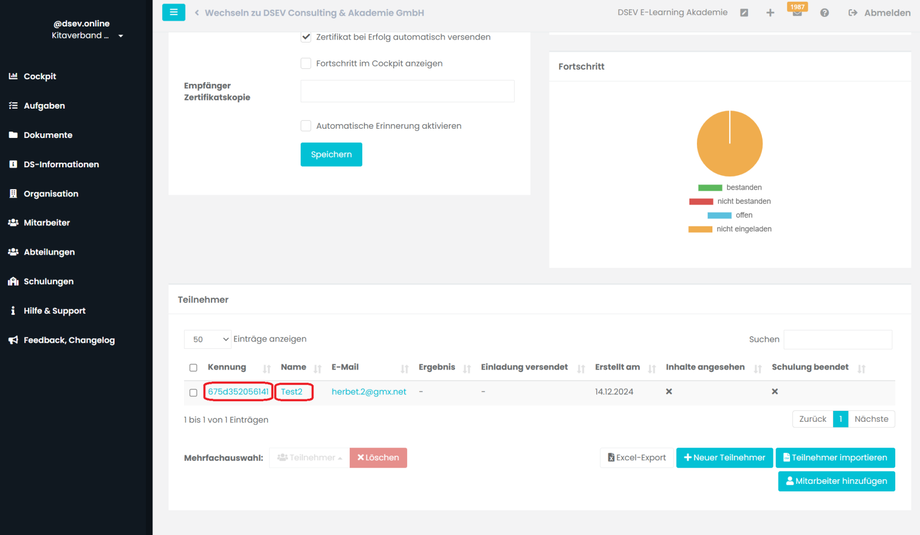This screenshot has width=920, height=535.
Task: Open the Teilnehmer bulk action dropdown
Action: point(309,458)
